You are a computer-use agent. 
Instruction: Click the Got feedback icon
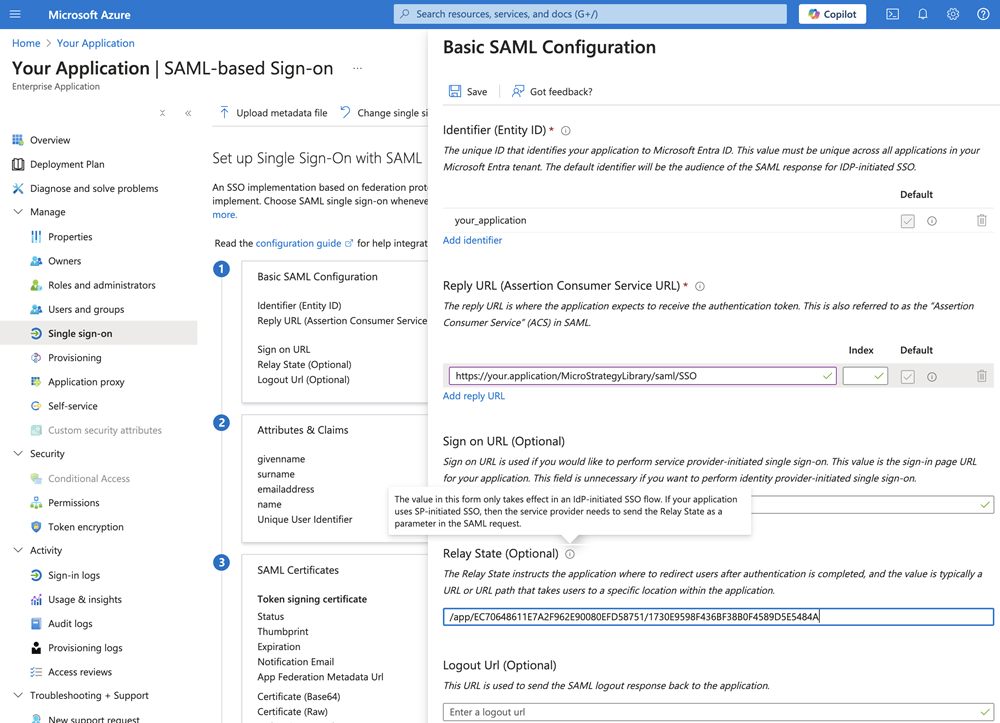click(x=518, y=91)
